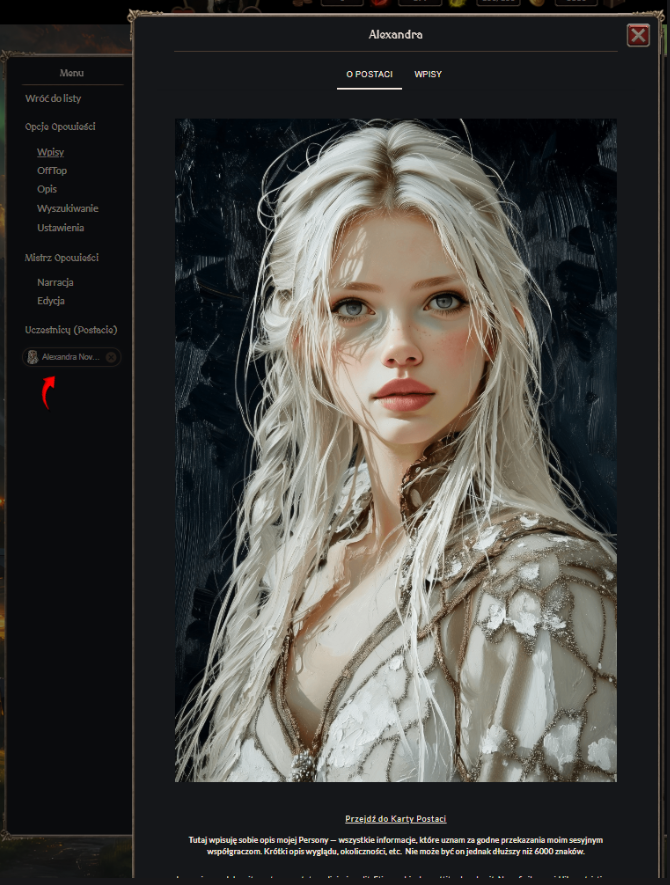670x885 pixels.
Task: Click the Alexandra popup title
Action: click(x=396, y=35)
